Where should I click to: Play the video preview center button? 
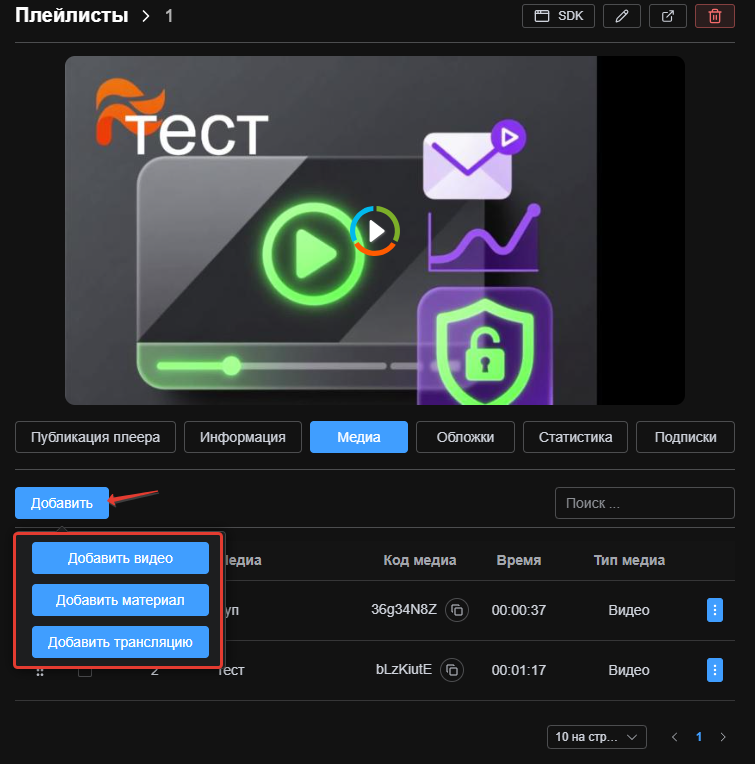(375, 230)
